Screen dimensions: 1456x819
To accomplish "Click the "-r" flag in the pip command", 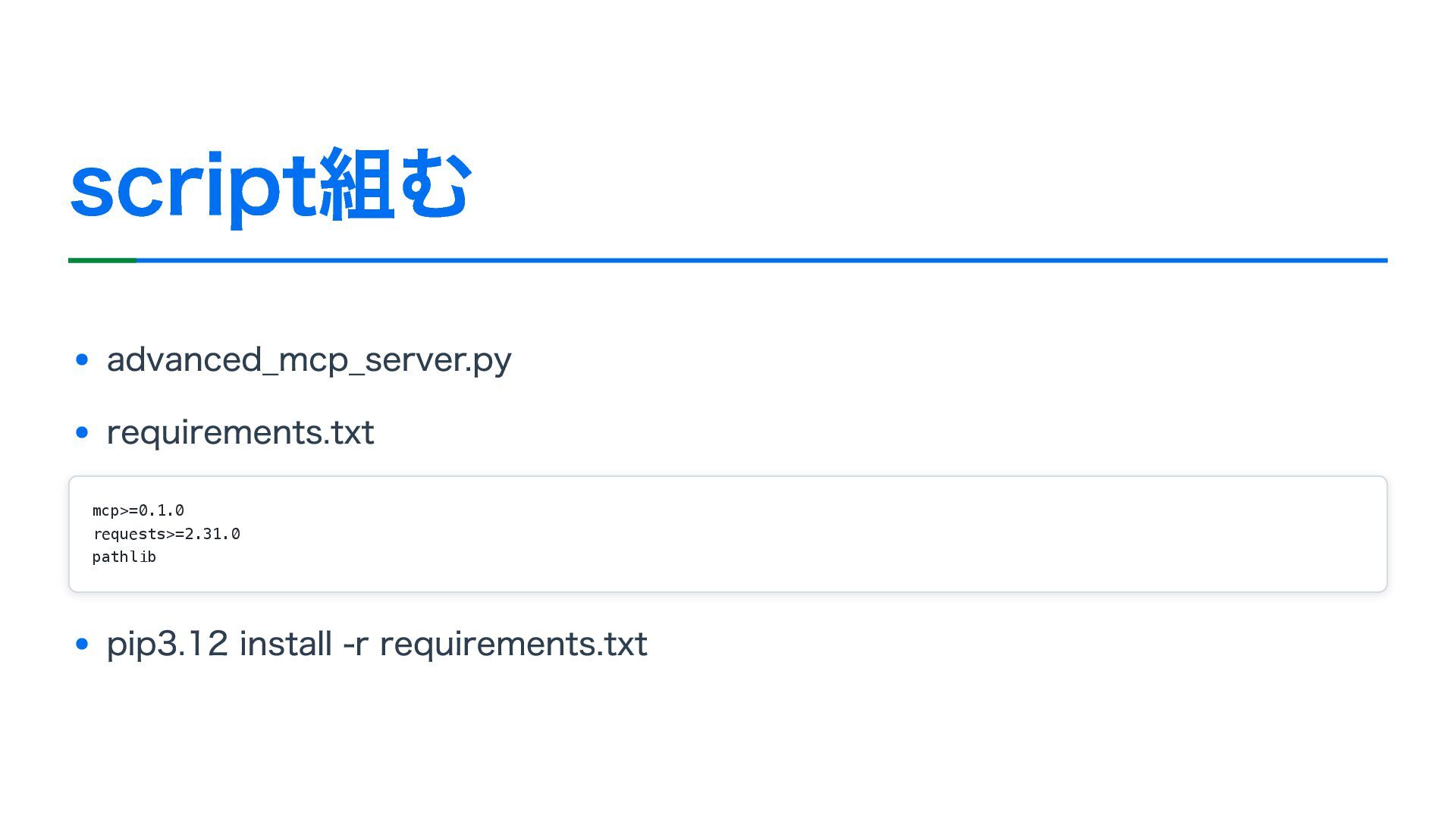I will [x=355, y=644].
